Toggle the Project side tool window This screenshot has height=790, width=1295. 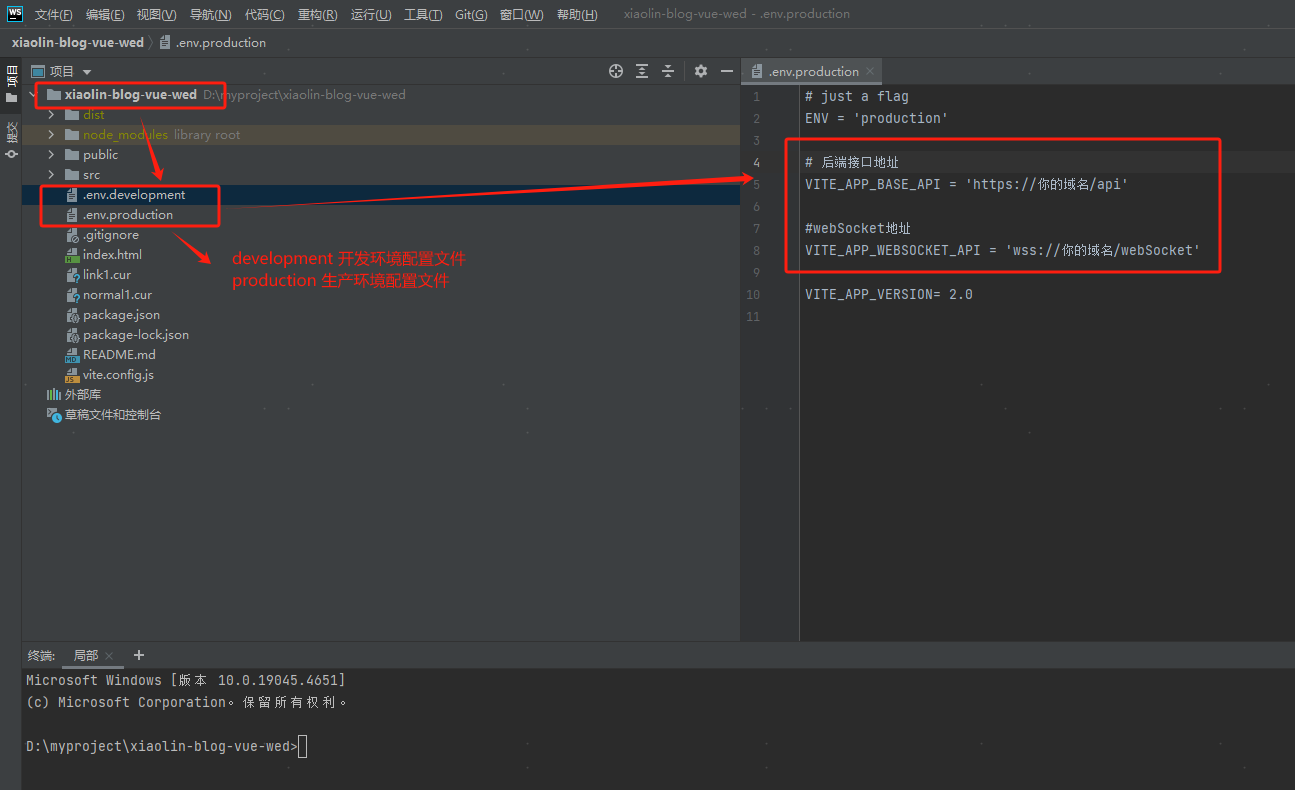coord(12,85)
